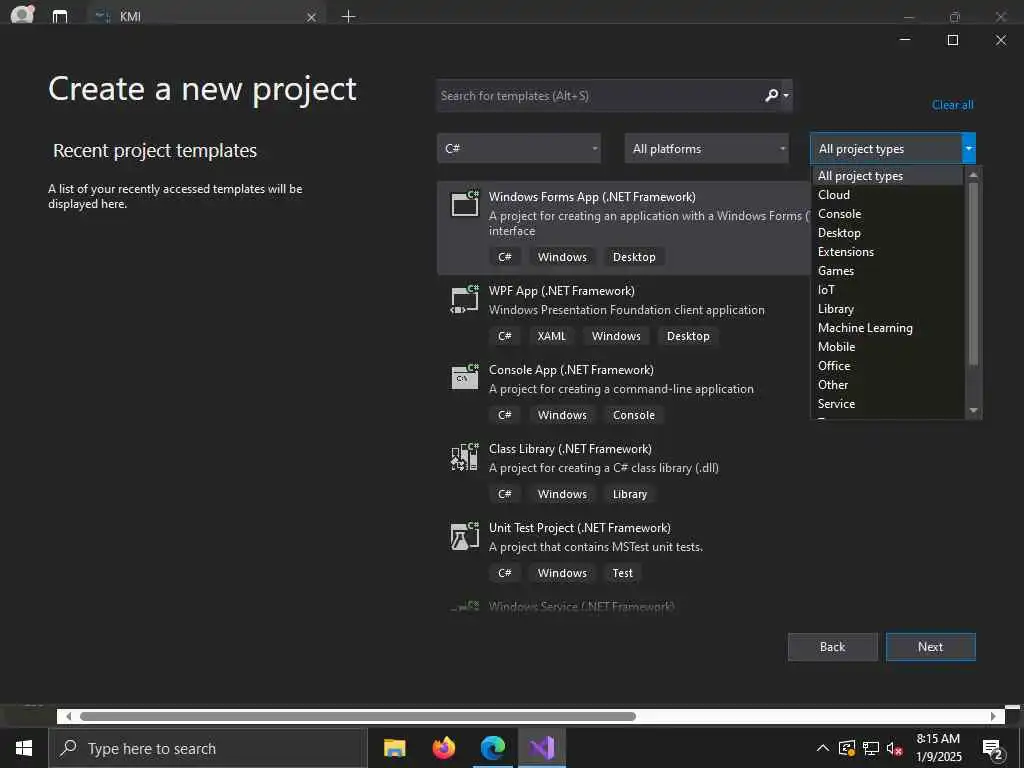Click the project types list scroll up arrow
The image size is (1024, 768).
point(974,174)
